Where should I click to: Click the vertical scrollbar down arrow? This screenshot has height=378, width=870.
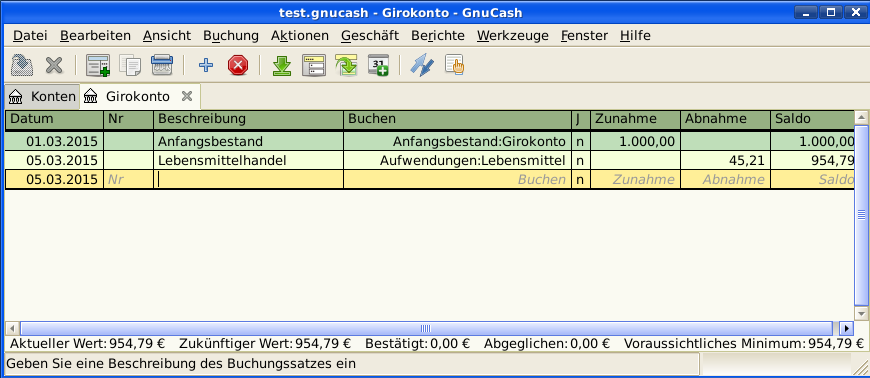861,314
